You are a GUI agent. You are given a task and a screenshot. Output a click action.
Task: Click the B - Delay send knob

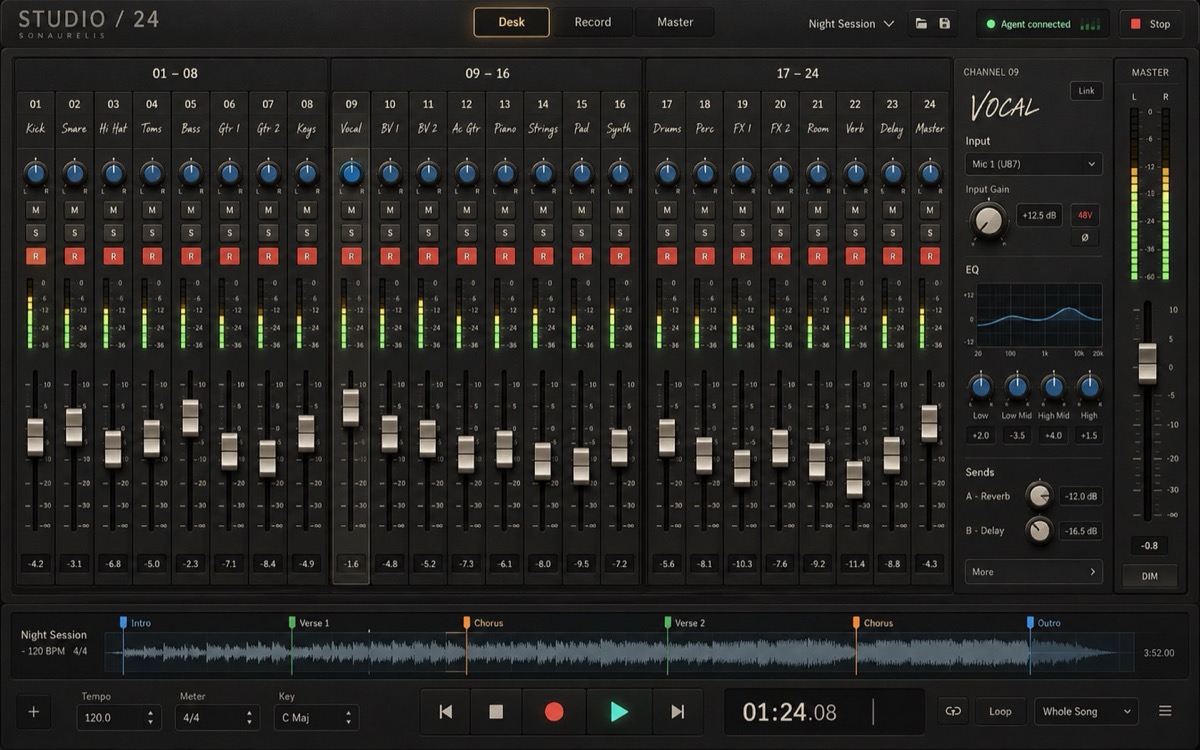(1040, 530)
